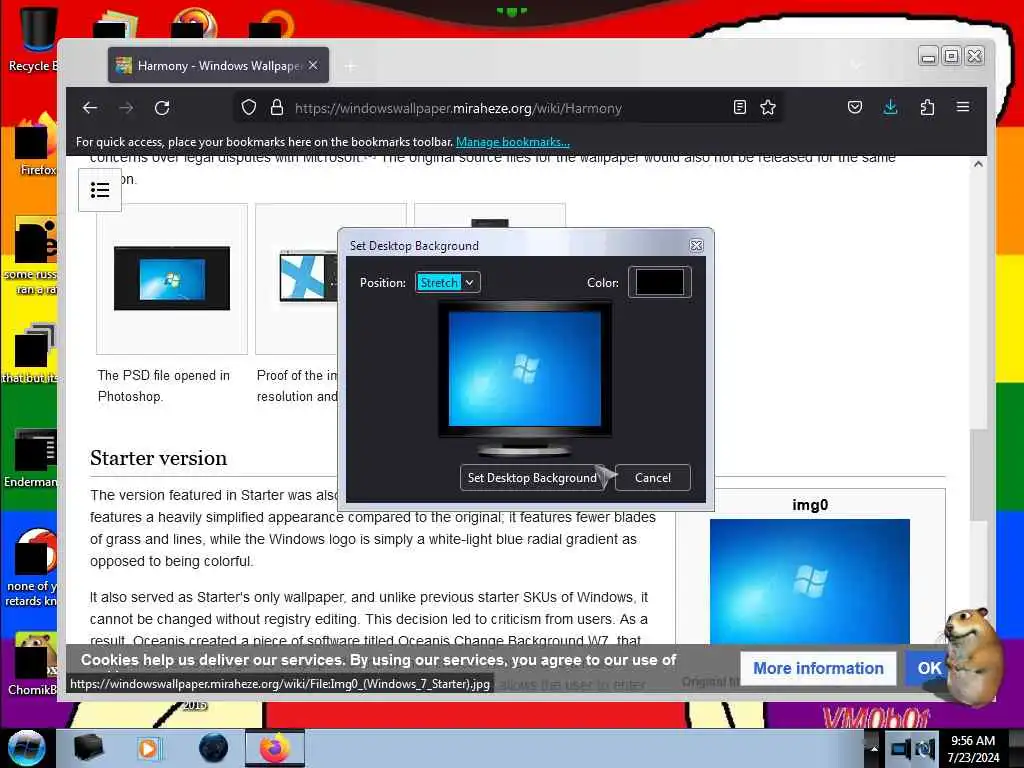Open Manage bookmarks link
This screenshot has height=768, width=1024.
[x=513, y=142]
